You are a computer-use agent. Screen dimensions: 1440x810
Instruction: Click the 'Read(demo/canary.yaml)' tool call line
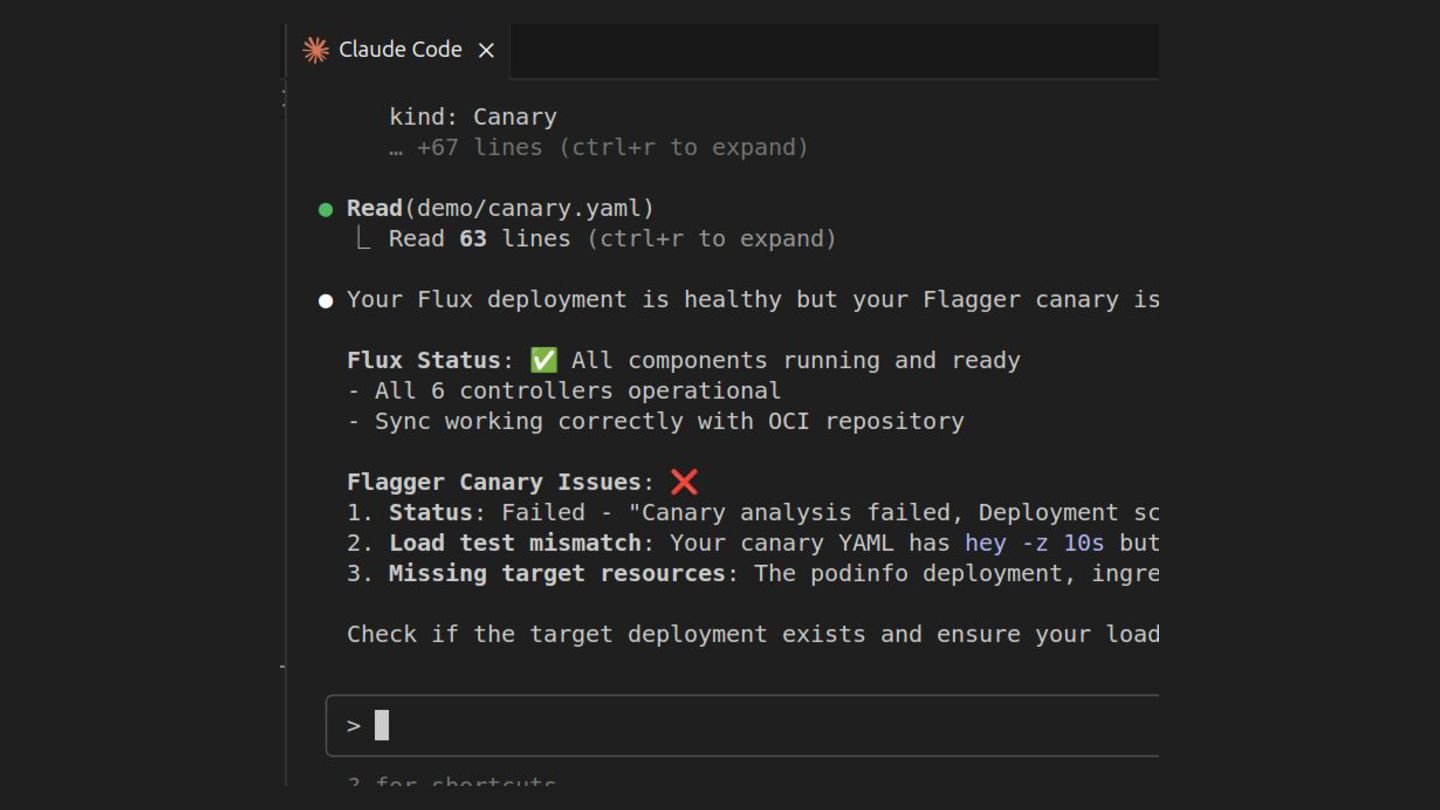pos(500,208)
